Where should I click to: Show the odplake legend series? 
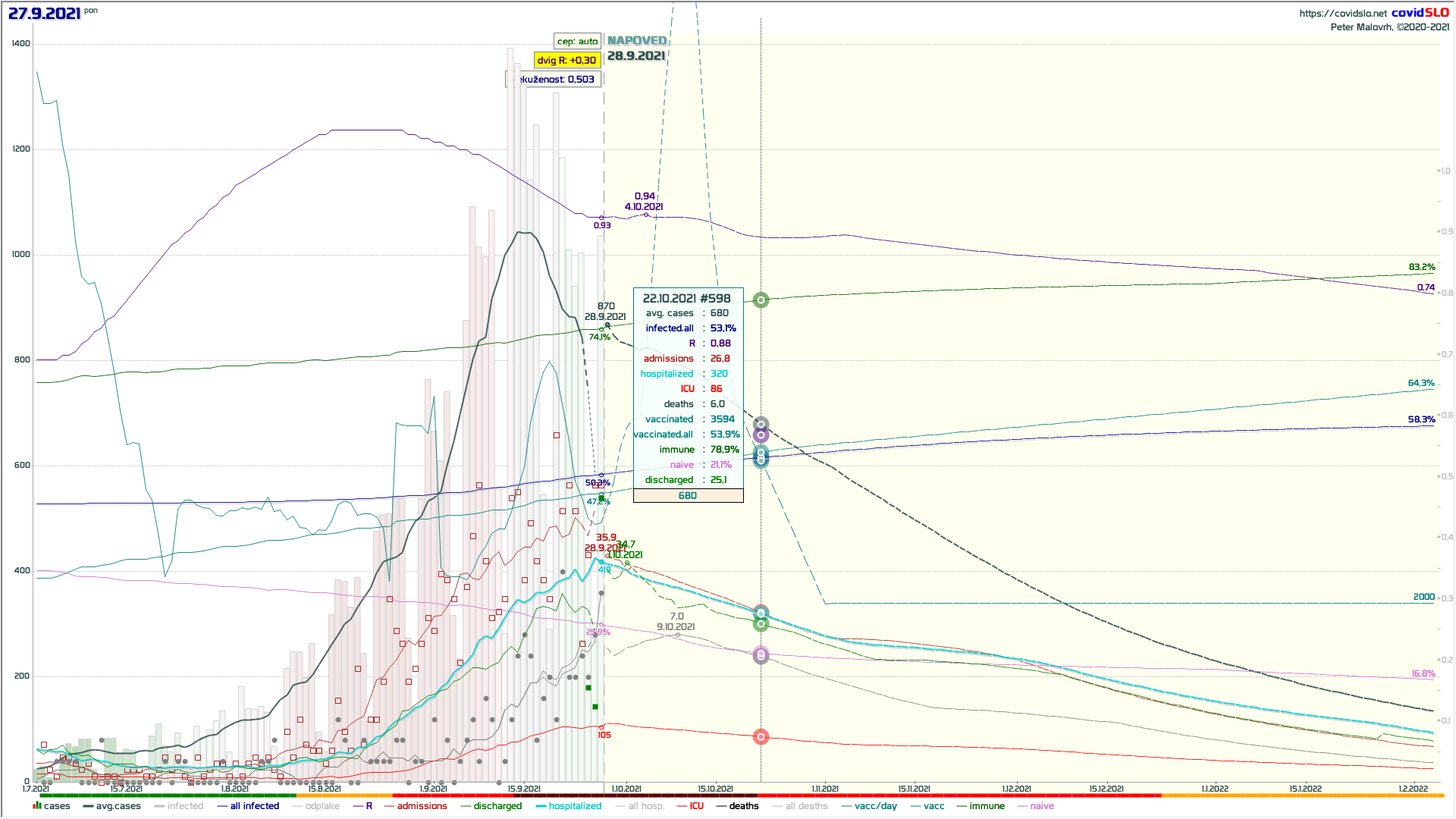(322, 806)
